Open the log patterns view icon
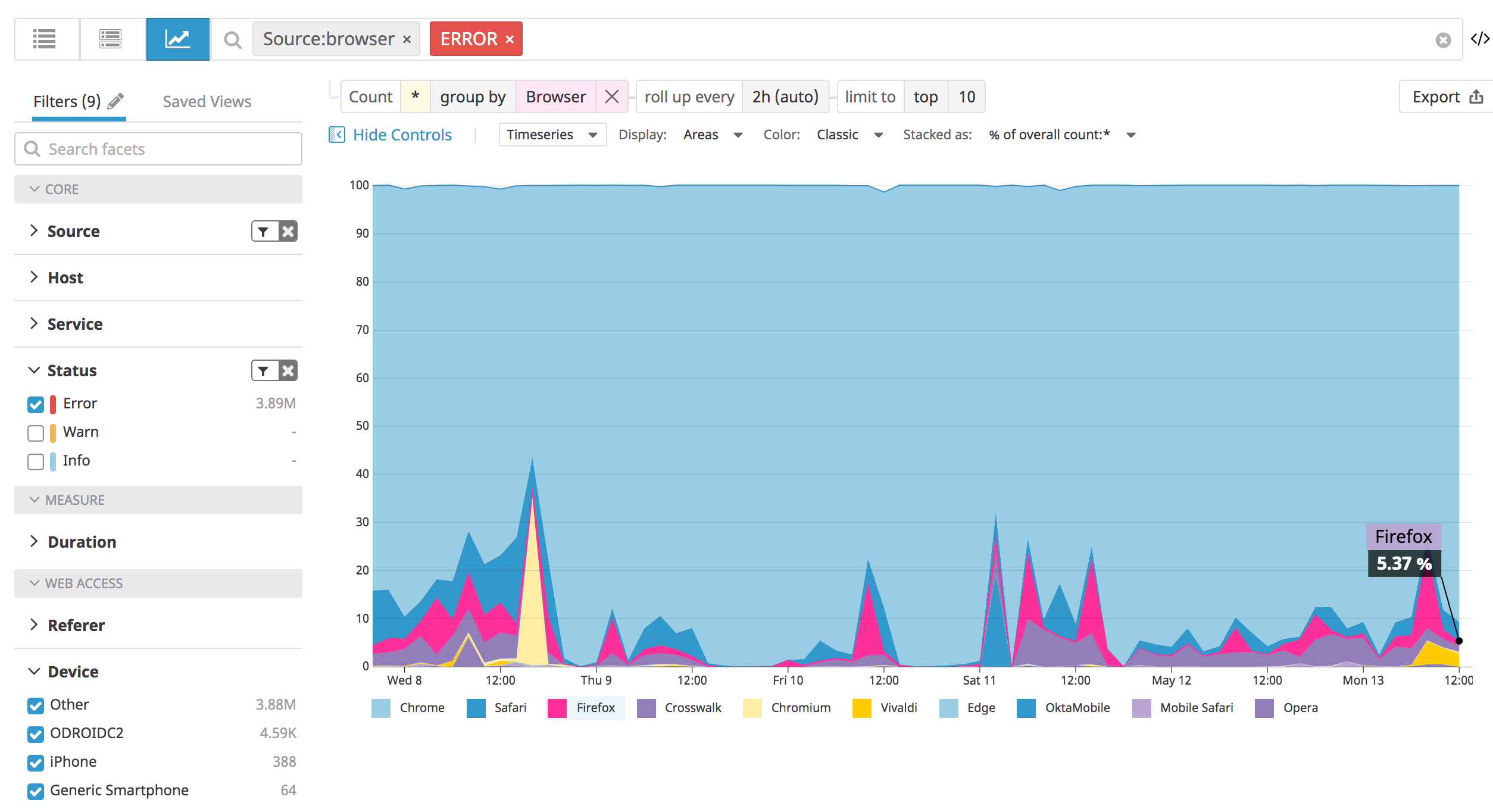 111,39
